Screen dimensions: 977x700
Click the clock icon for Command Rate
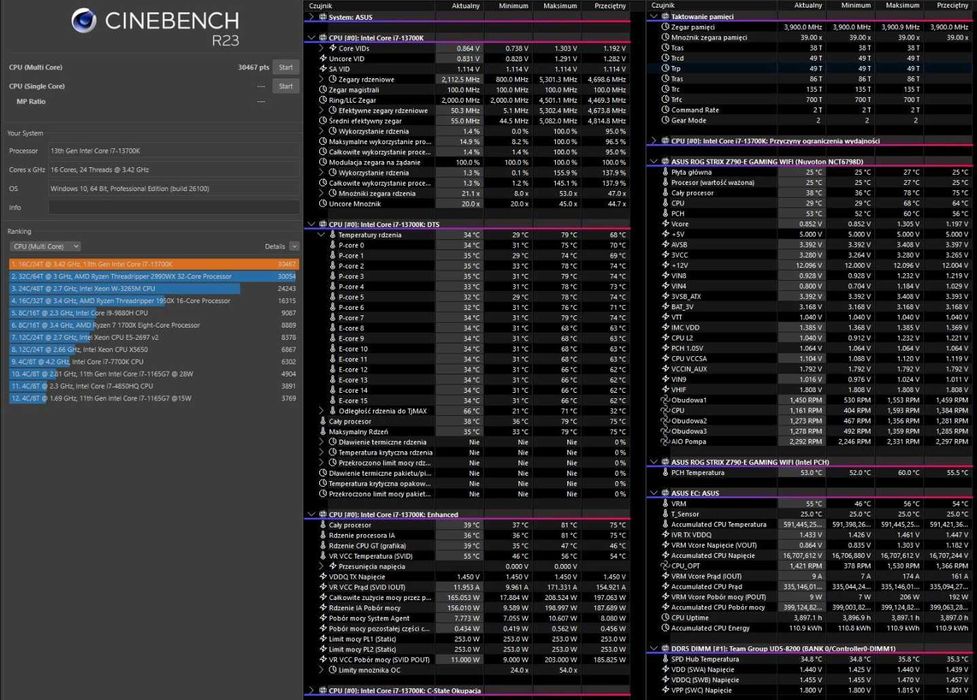click(665, 110)
